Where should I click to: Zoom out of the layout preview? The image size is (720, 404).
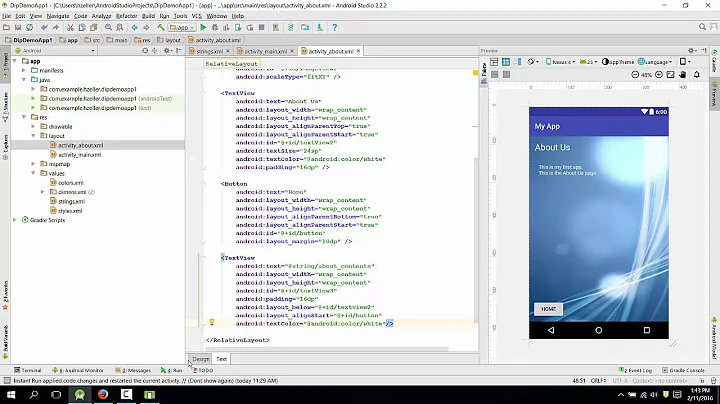[x=635, y=74]
